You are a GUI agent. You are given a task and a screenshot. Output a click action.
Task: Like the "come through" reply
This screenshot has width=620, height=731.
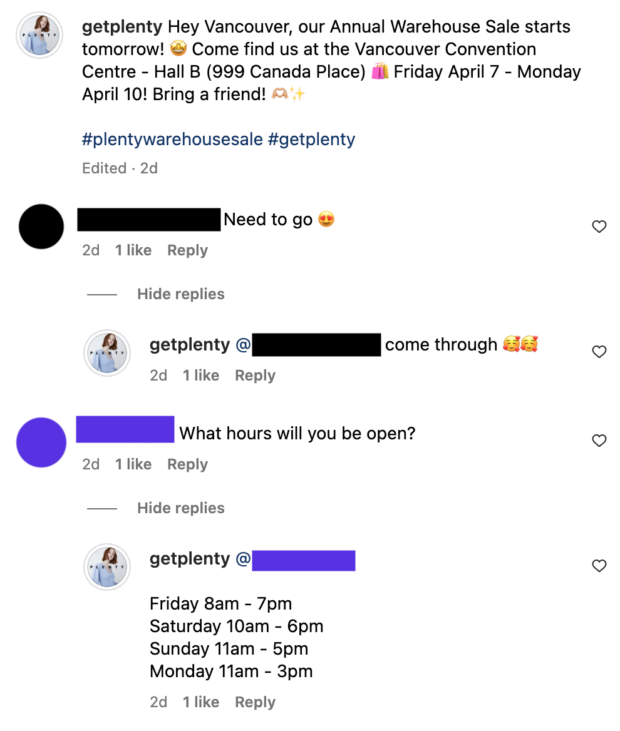coord(599,352)
